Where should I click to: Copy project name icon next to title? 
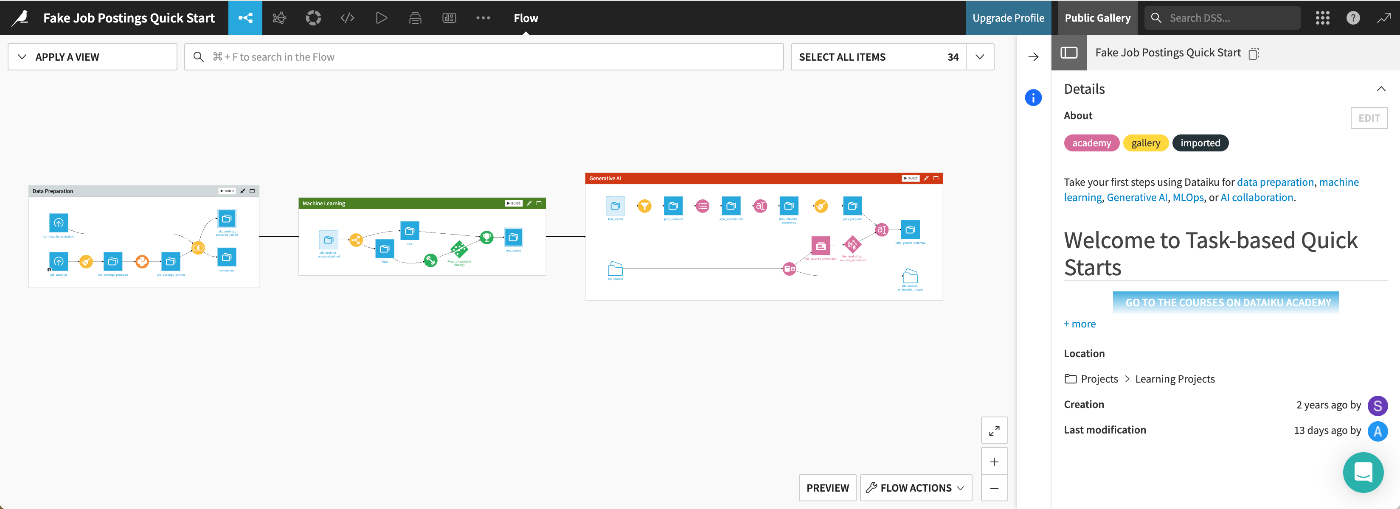coord(1254,53)
